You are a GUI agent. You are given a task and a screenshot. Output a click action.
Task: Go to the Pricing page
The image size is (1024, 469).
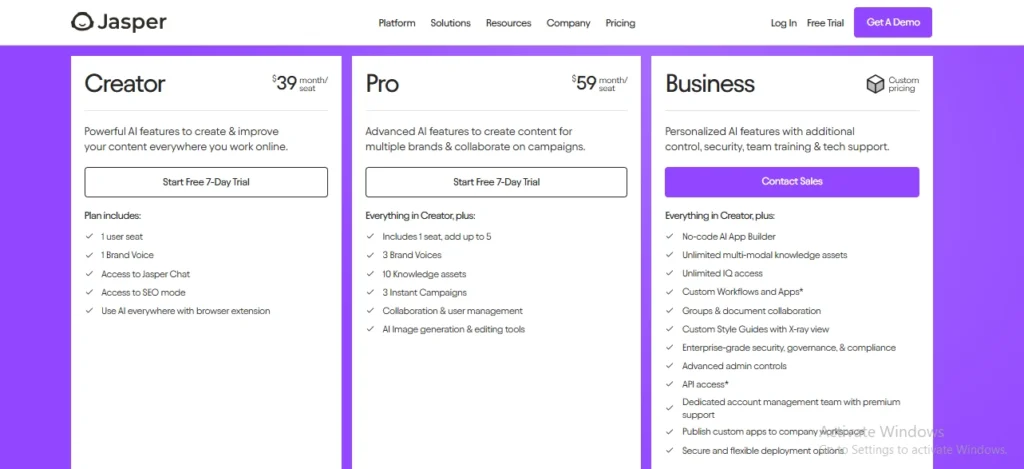620,23
